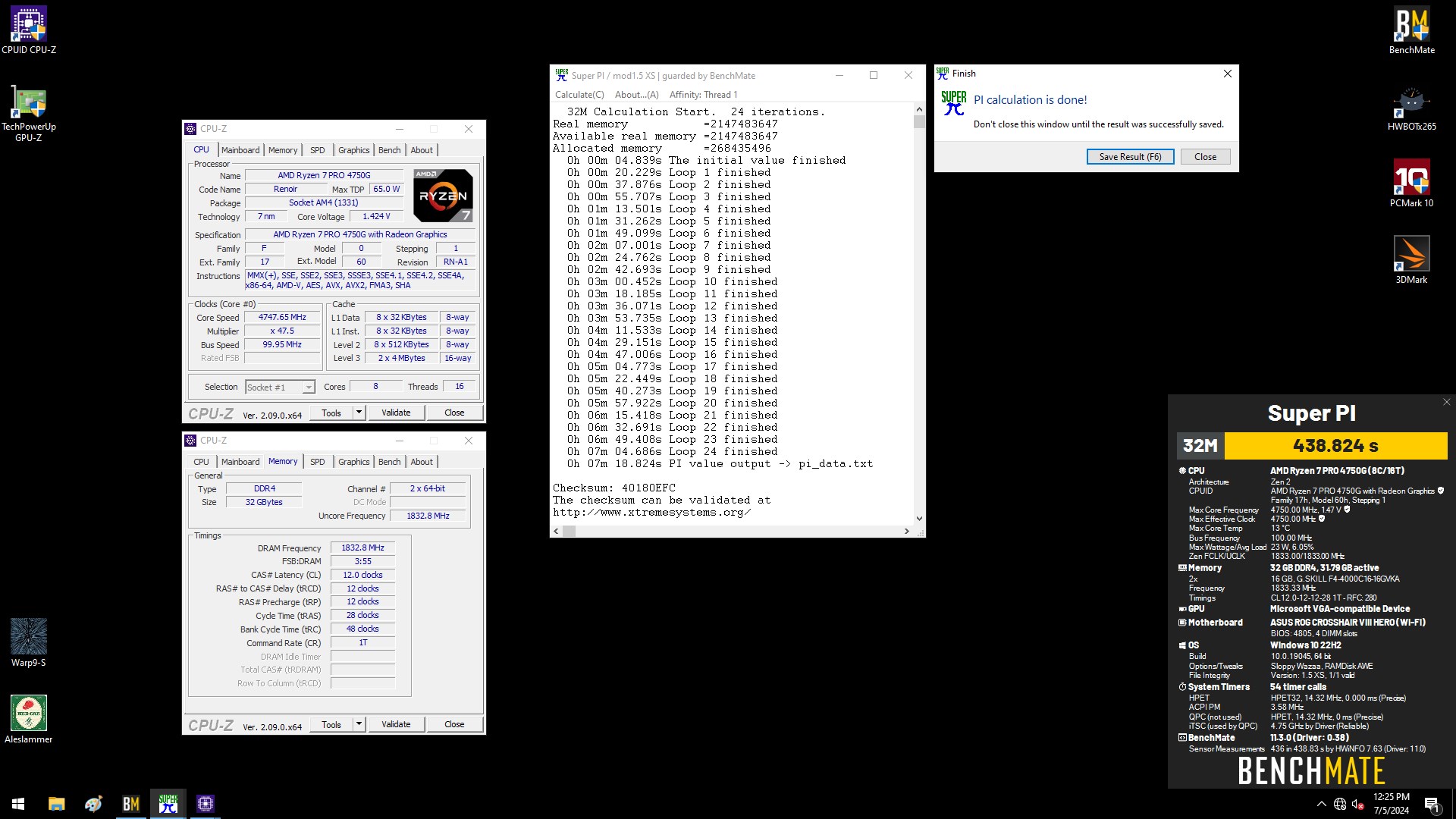Click the http://www.xtremesystems.org/ text
1456x819 pixels.
(651, 513)
